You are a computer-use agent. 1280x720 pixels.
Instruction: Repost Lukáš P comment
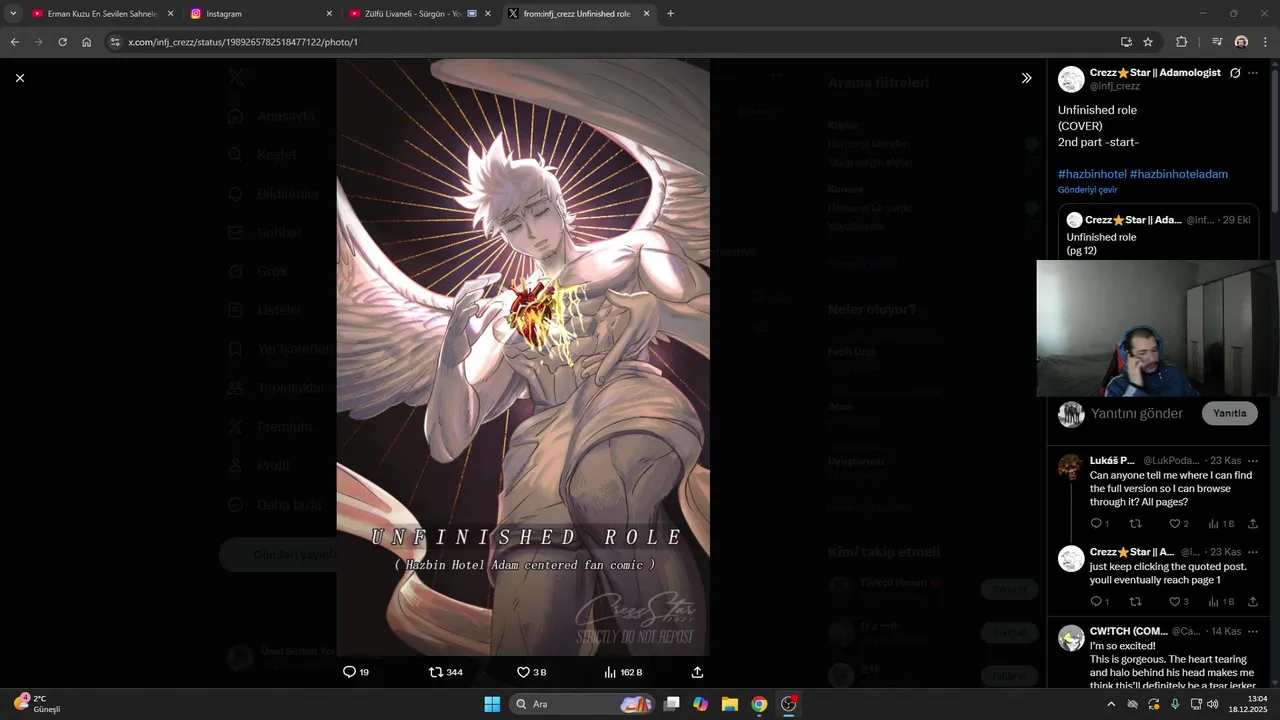1135,524
